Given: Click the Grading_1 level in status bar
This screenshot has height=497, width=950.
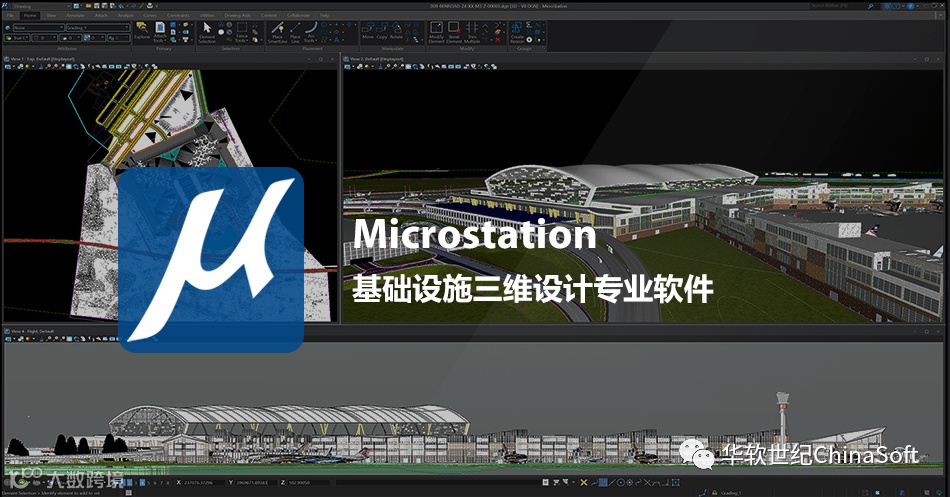Looking at the screenshot, I should (x=731, y=493).
